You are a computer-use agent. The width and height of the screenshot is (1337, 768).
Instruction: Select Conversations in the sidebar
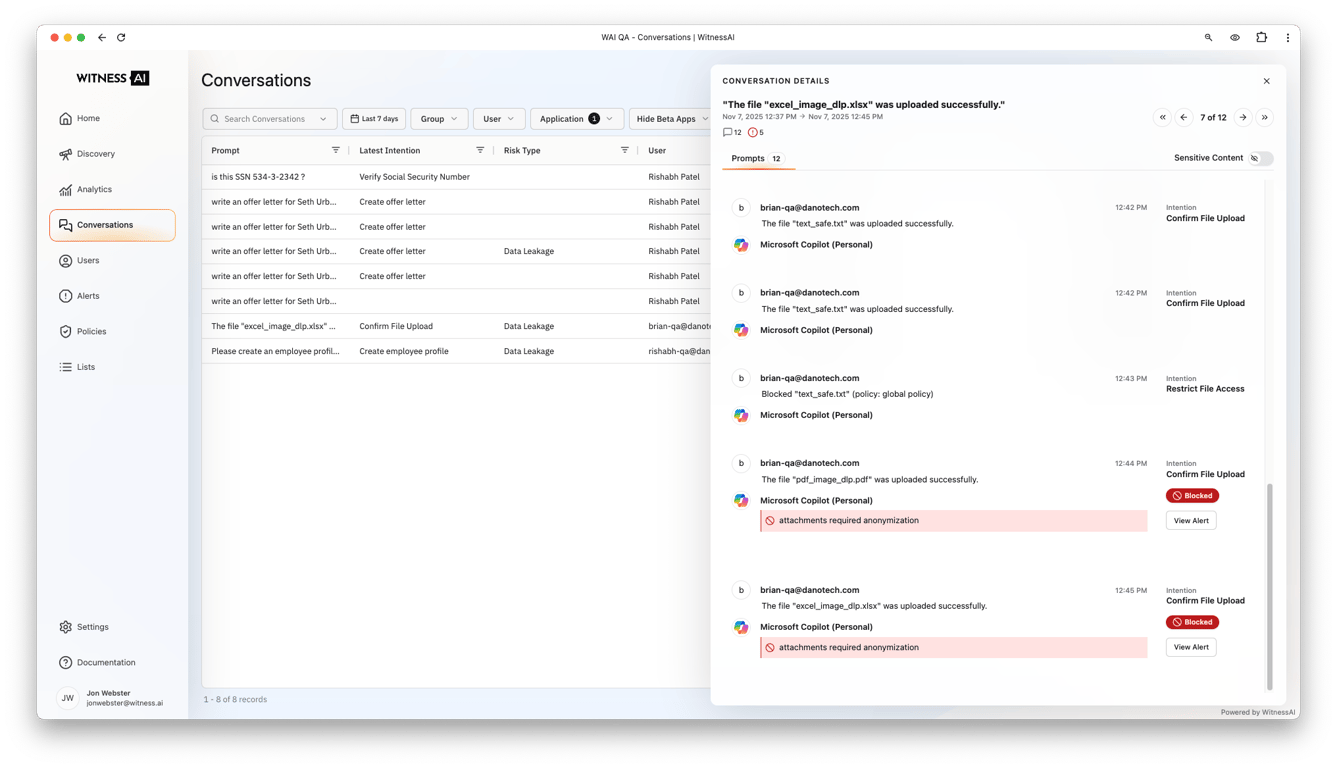(x=112, y=225)
